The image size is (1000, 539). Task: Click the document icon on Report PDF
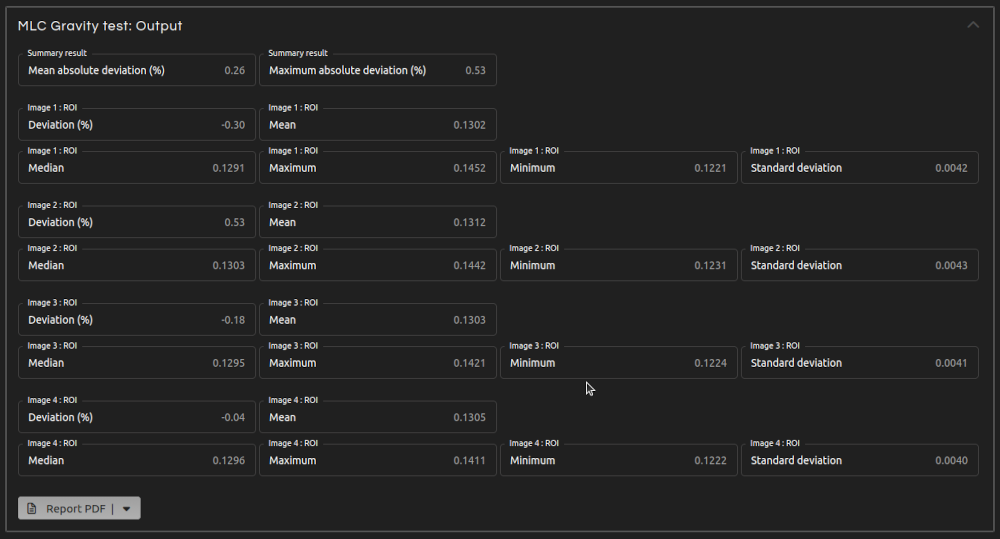(x=32, y=508)
